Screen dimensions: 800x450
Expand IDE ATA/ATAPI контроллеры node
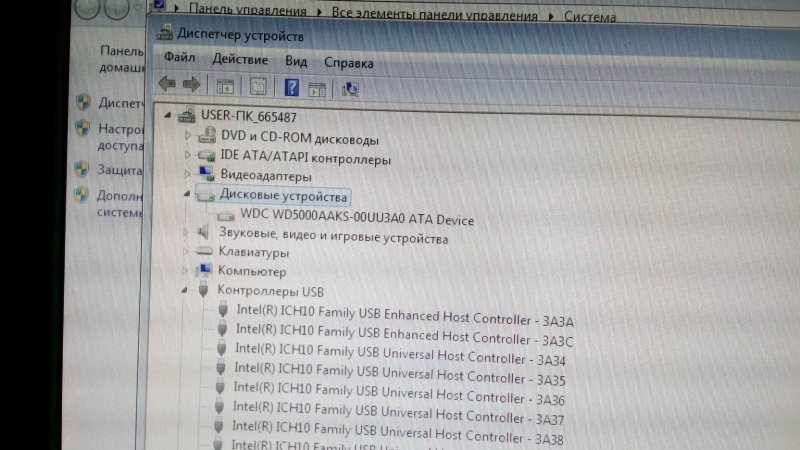coord(187,156)
